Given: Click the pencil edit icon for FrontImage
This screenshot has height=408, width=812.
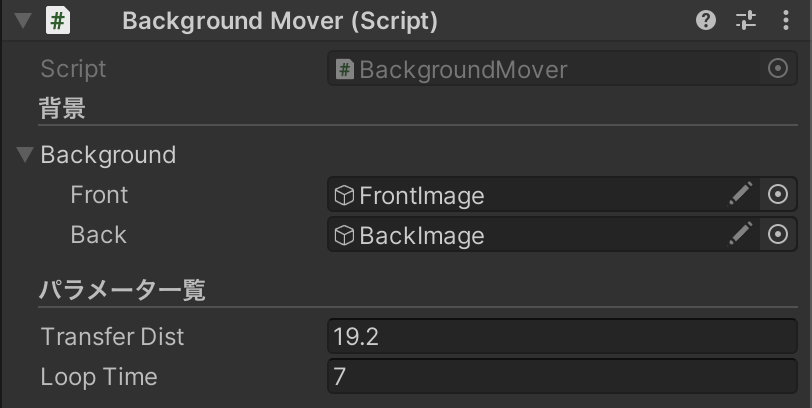Looking at the screenshot, I should pyautogui.click(x=740, y=195).
